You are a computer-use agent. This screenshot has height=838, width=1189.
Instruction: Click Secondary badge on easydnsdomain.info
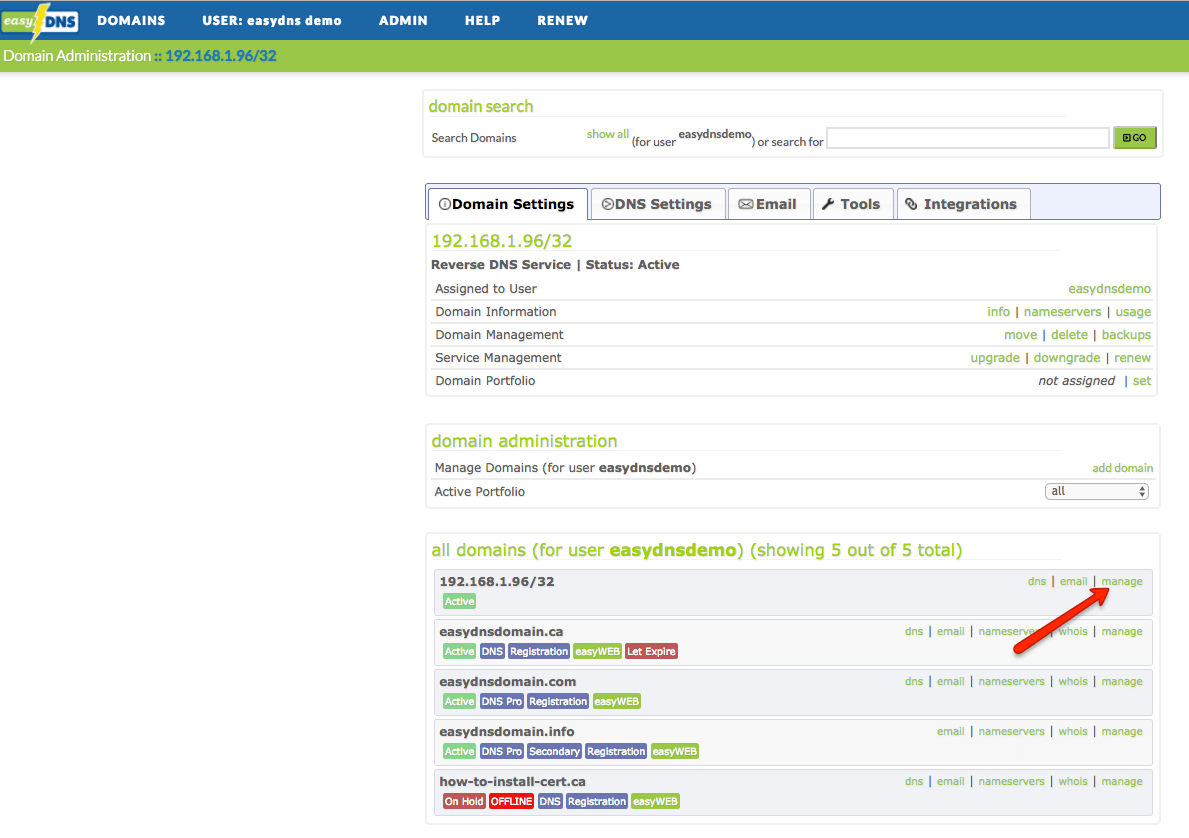pyautogui.click(x=554, y=752)
